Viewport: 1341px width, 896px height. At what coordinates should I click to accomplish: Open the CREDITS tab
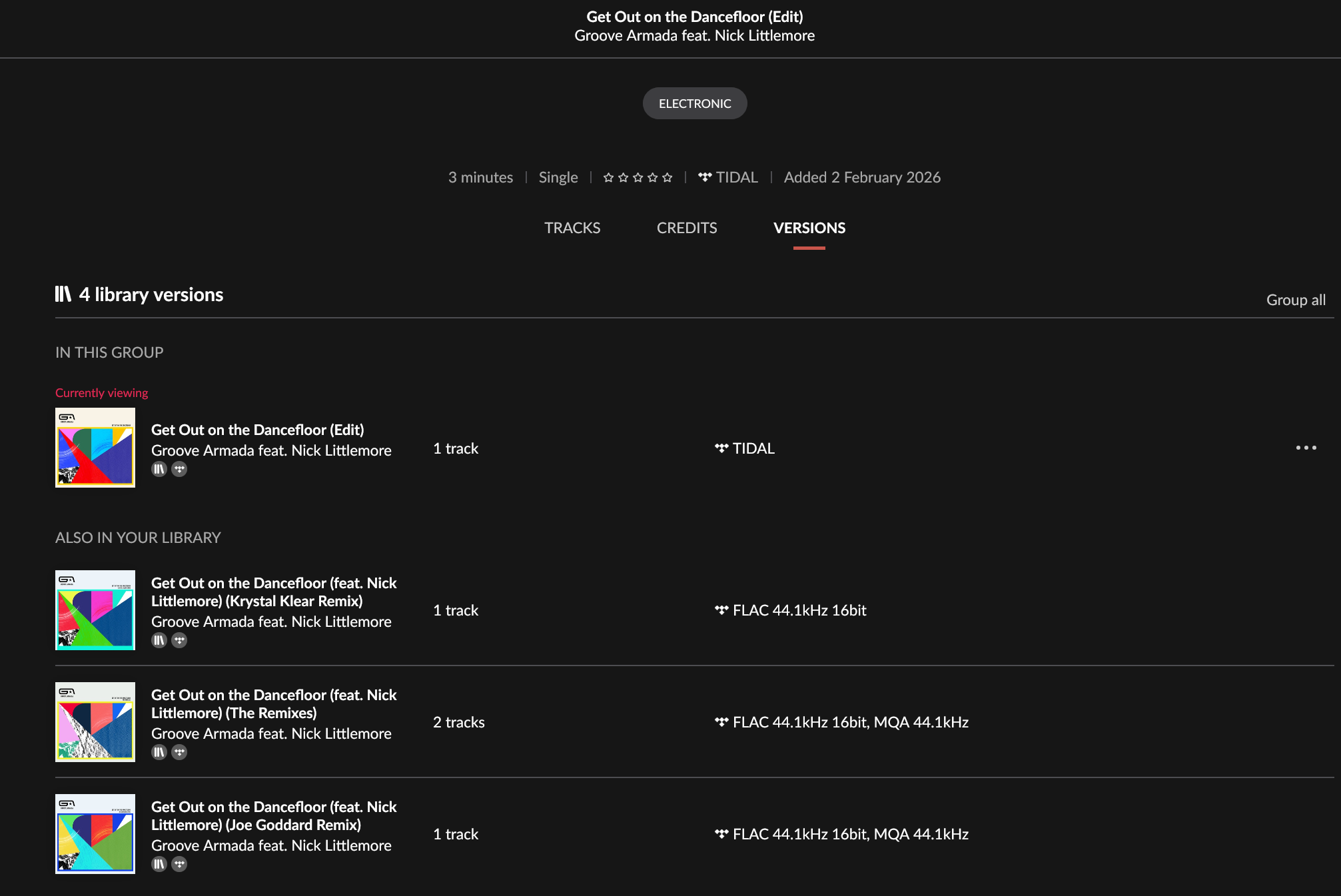687,228
